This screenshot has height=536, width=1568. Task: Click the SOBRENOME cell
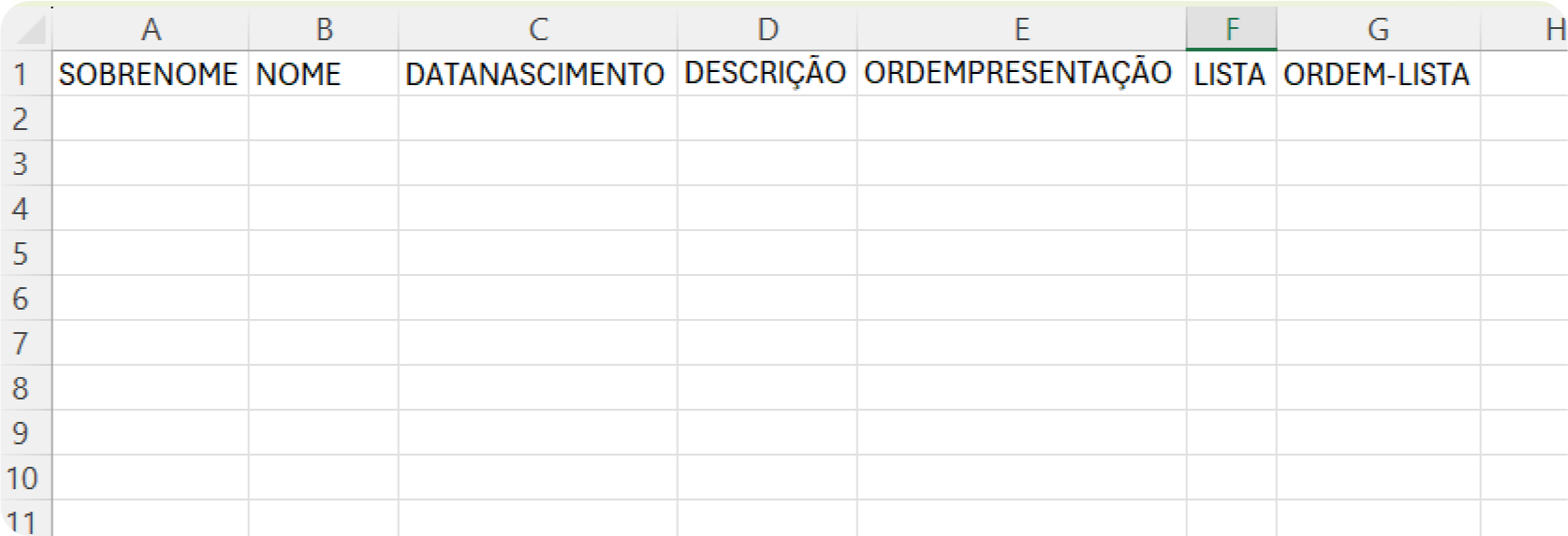(x=151, y=74)
